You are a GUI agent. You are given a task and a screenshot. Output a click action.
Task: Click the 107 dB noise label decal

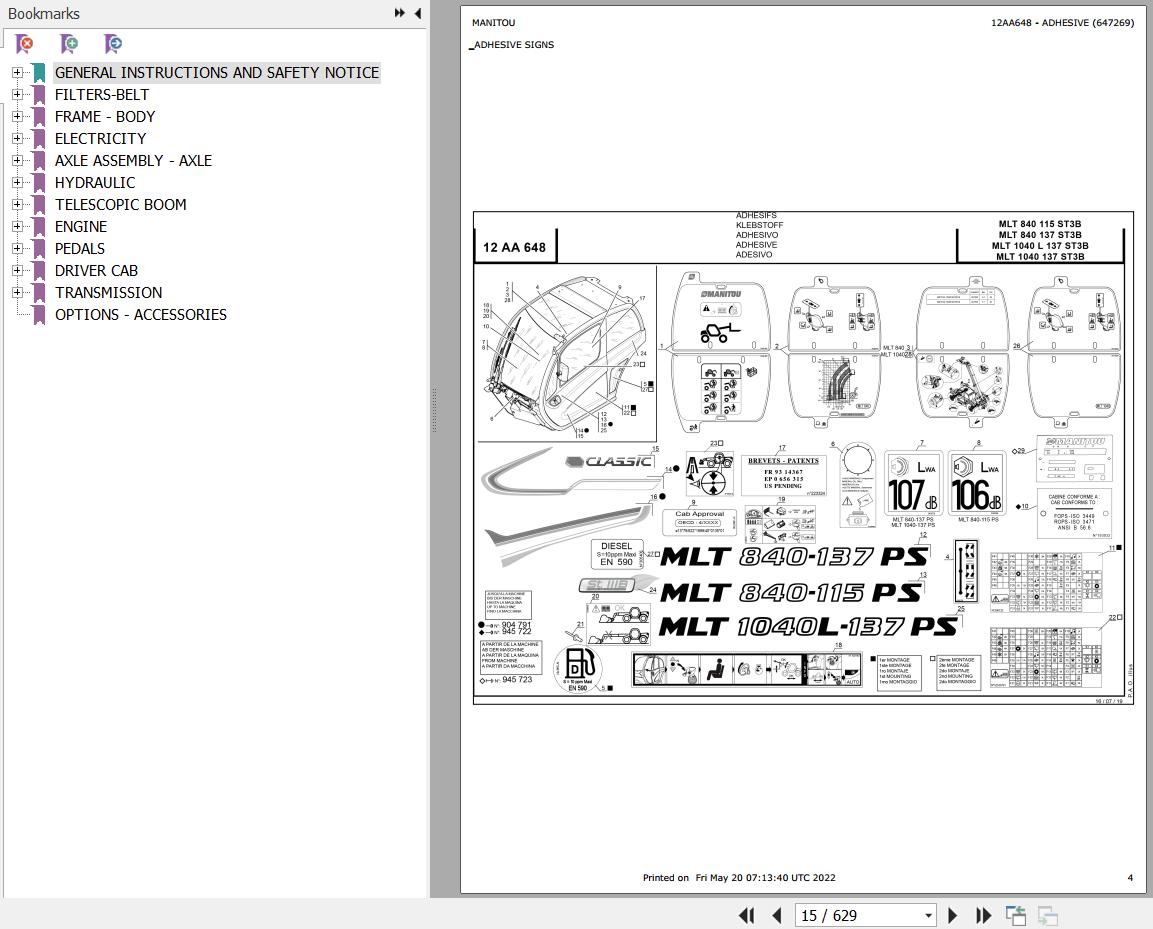(x=913, y=483)
